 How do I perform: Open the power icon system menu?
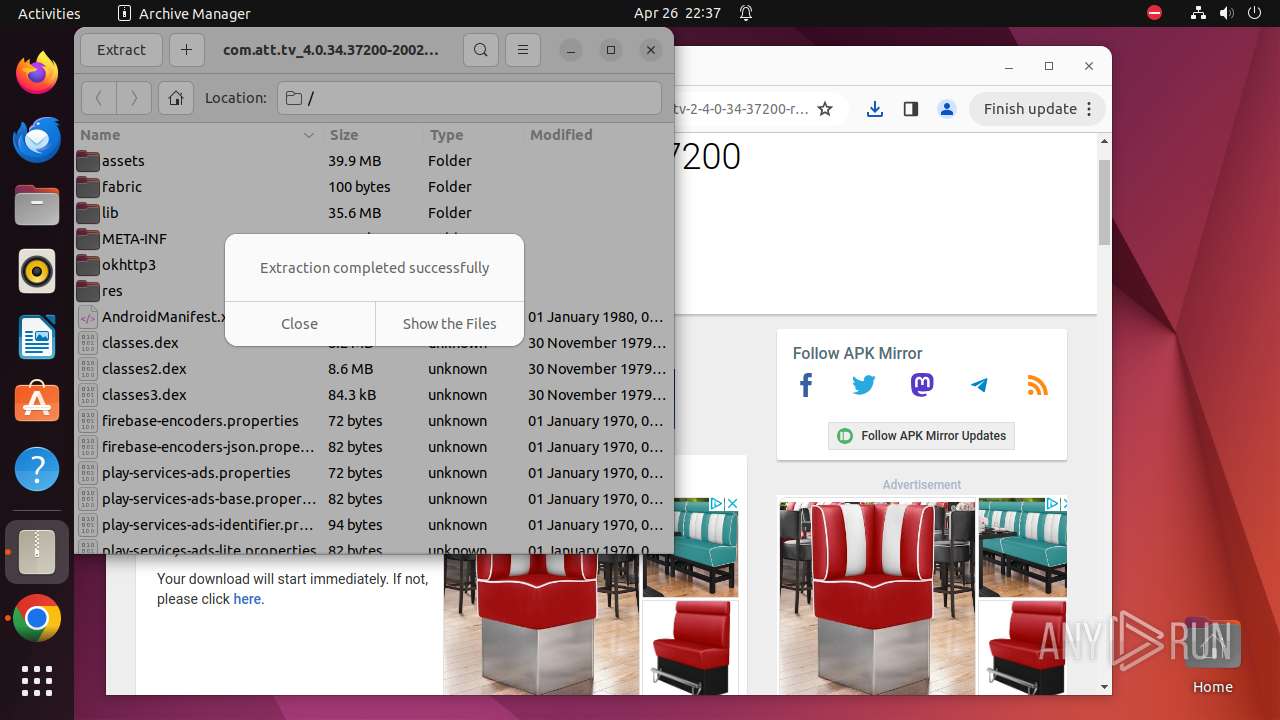pyautogui.click(x=1255, y=13)
